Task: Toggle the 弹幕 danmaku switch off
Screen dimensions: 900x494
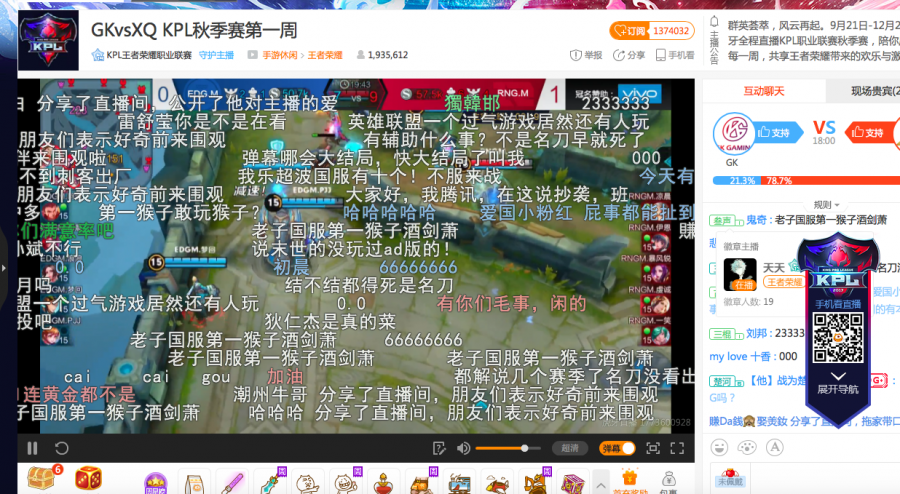Action: click(617, 448)
